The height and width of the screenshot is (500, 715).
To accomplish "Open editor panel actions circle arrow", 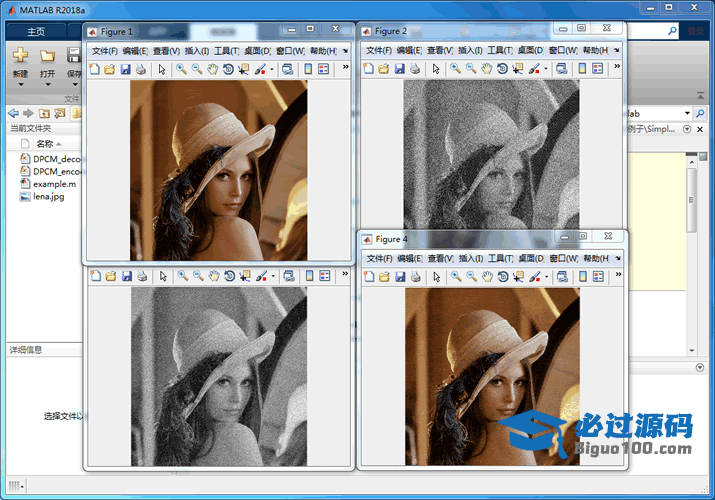I will pos(687,129).
